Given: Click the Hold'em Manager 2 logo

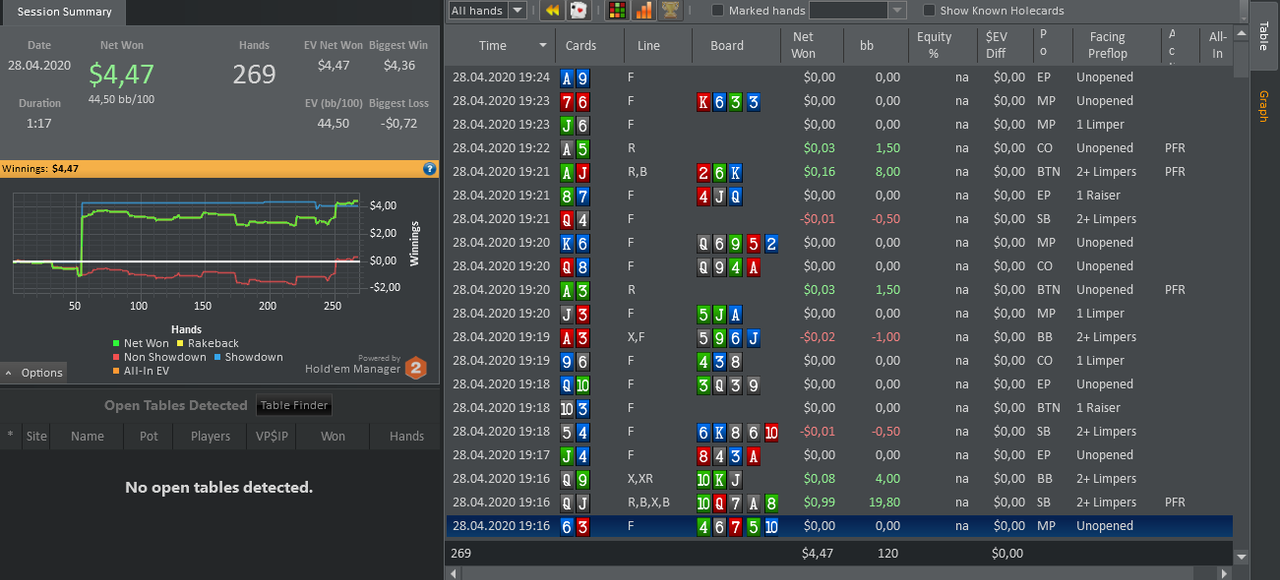Looking at the screenshot, I should click(x=416, y=368).
